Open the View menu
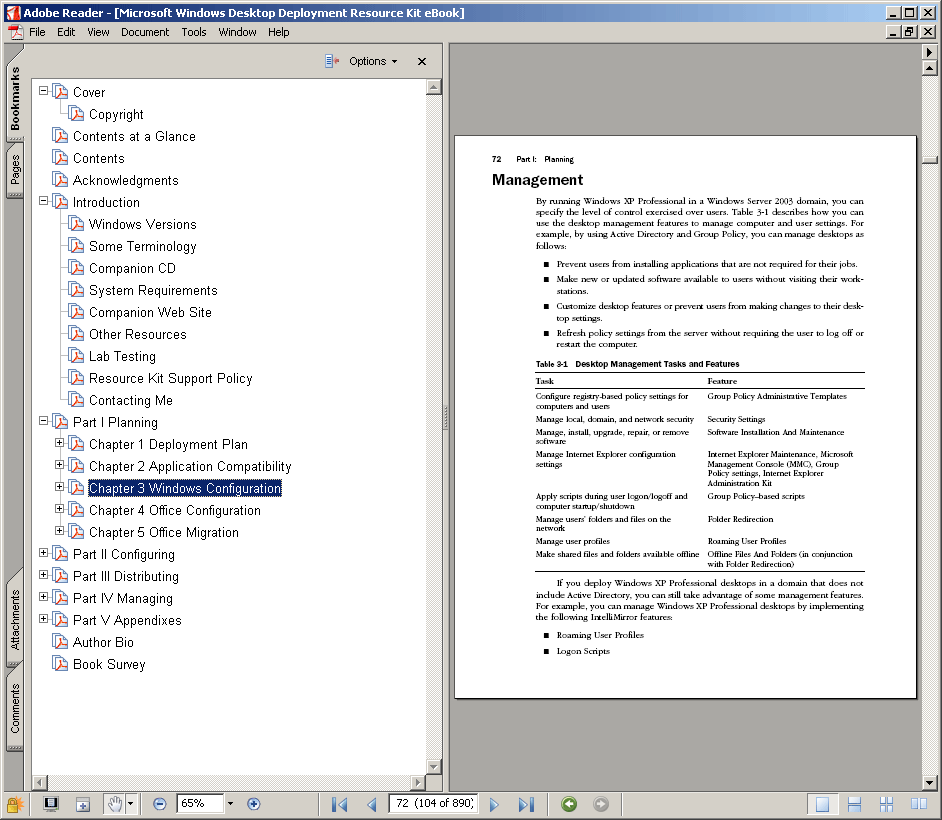942x820 pixels. pos(99,32)
